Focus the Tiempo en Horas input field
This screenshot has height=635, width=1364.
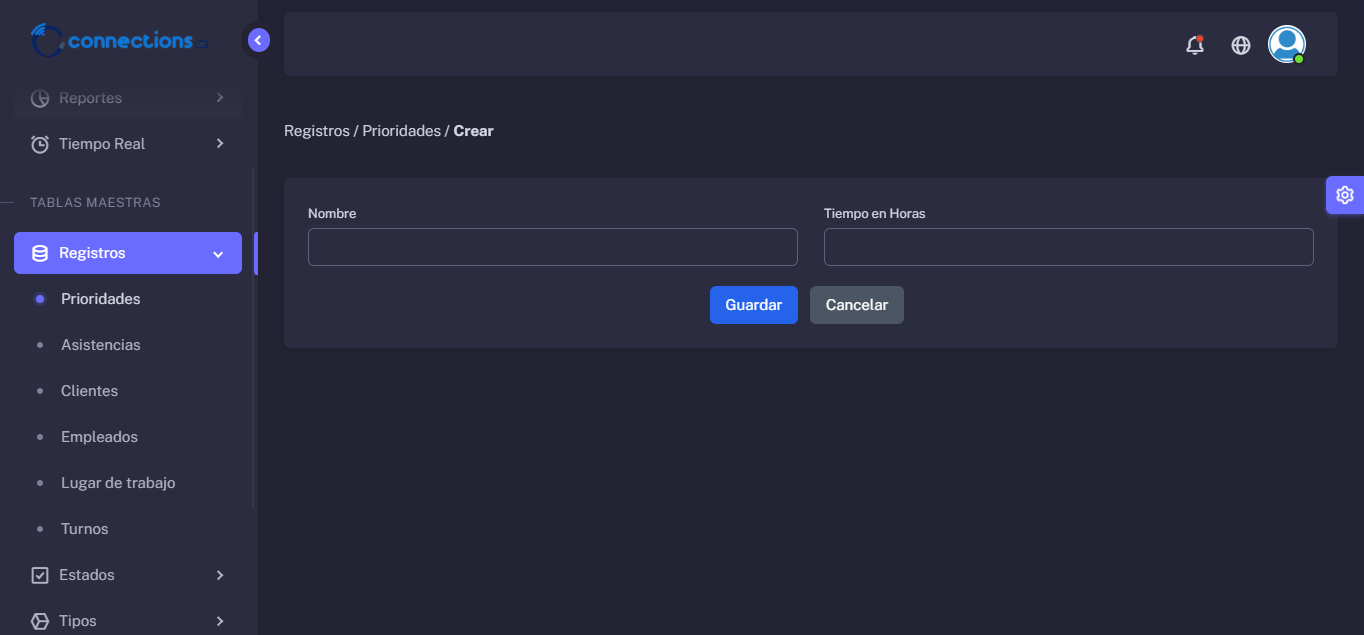1069,247
